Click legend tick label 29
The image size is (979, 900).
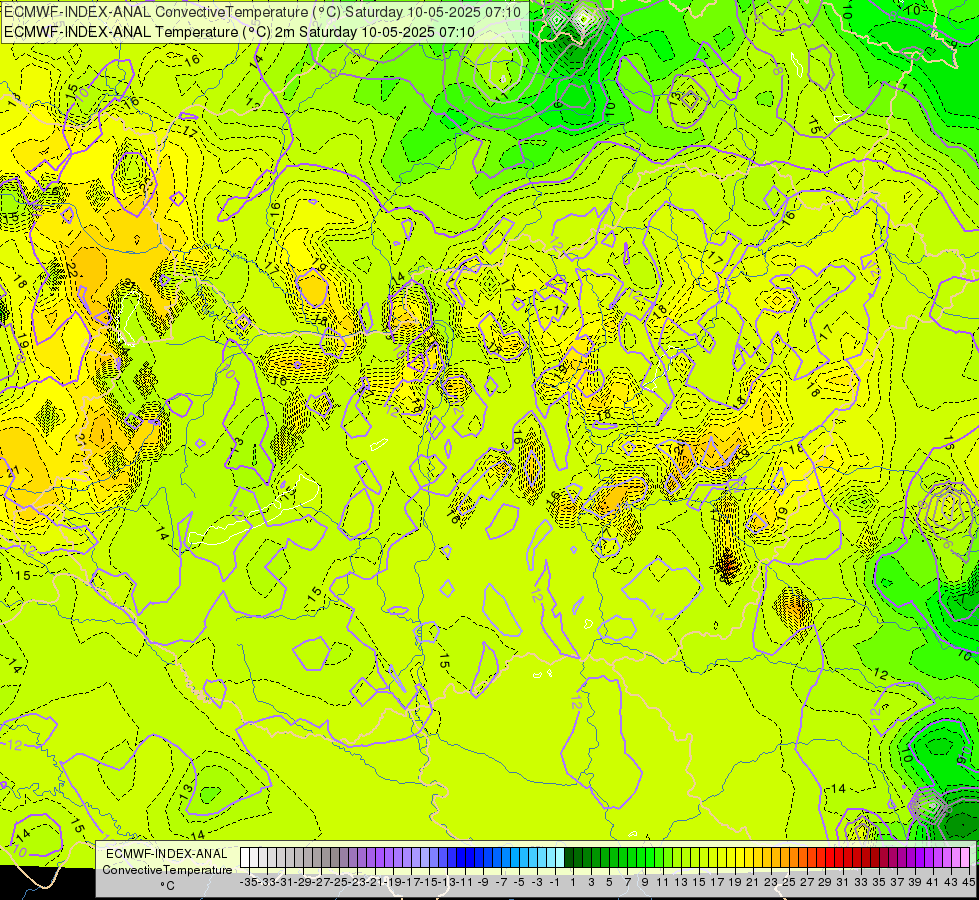pyautogui.click(x=825, y=882)
